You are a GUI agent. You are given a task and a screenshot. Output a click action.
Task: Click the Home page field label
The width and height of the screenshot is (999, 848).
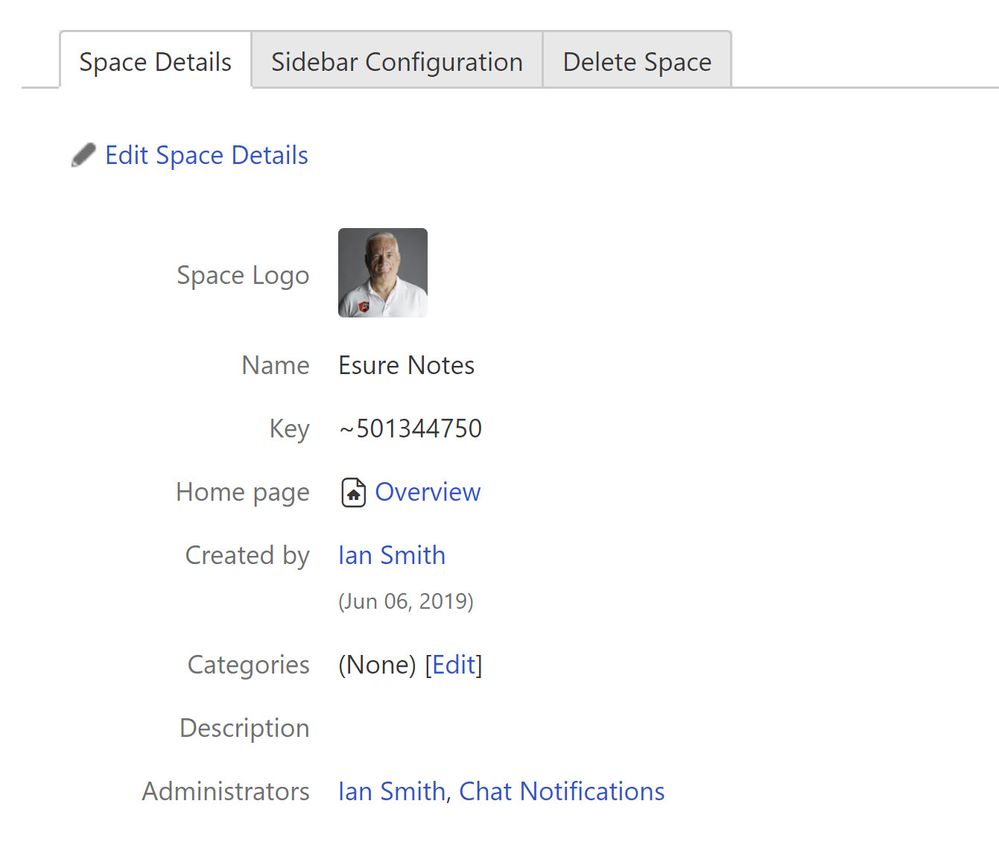click(243, 492)
